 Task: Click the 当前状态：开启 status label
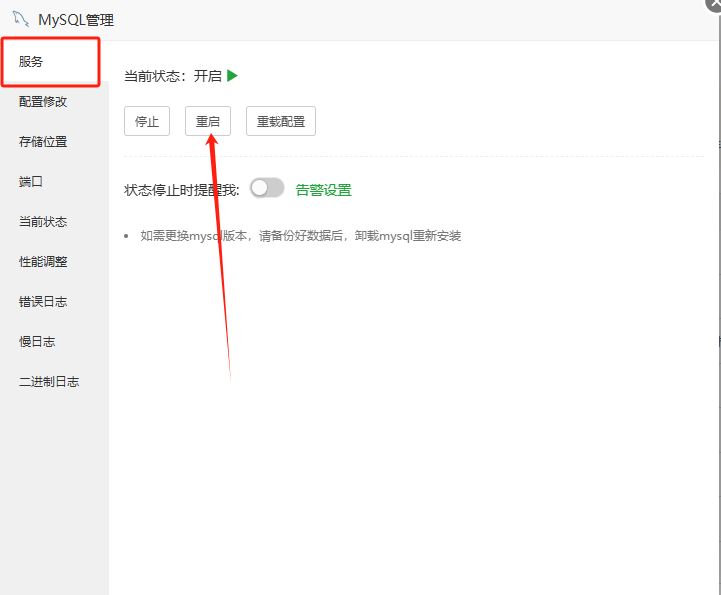[172, 76]
